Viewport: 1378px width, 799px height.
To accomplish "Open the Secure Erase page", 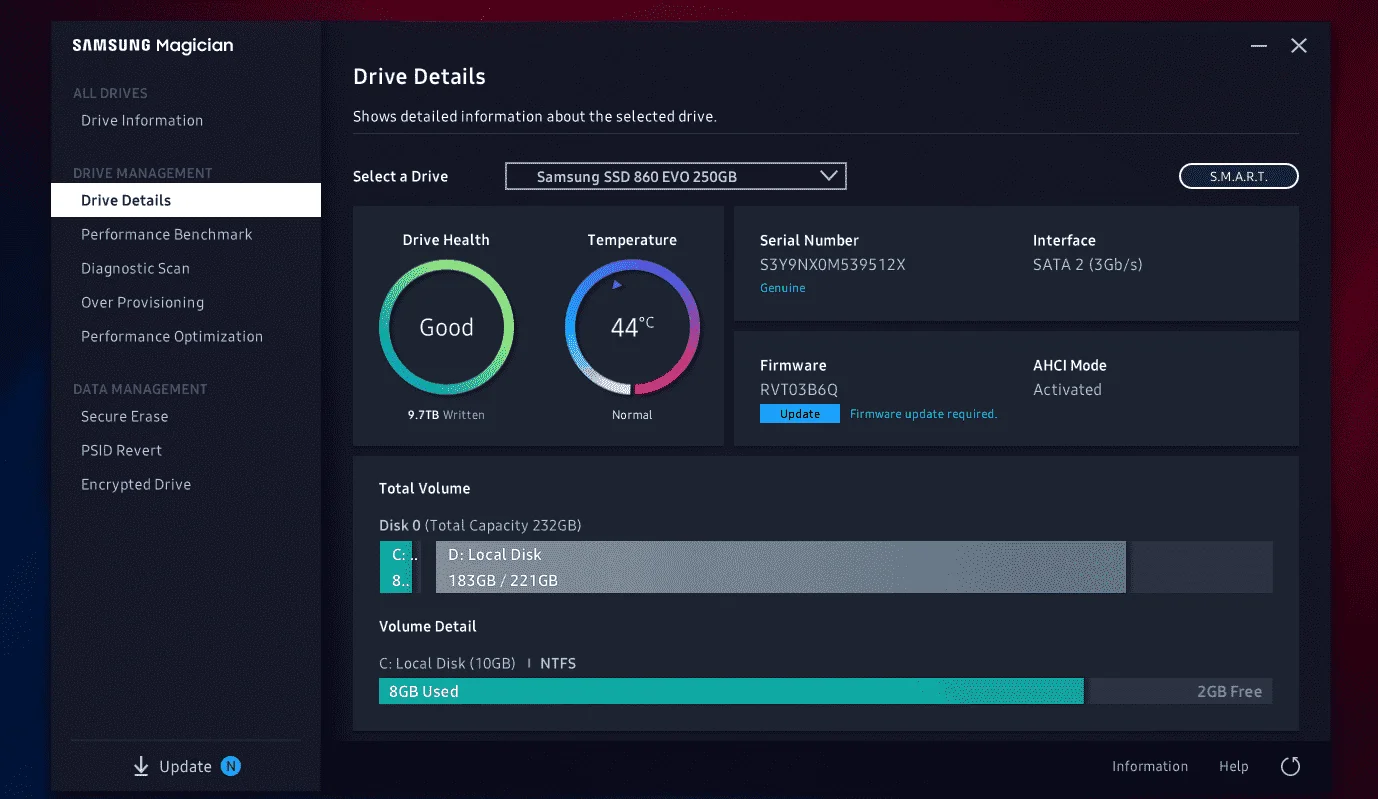I will [x=125, y=417].
